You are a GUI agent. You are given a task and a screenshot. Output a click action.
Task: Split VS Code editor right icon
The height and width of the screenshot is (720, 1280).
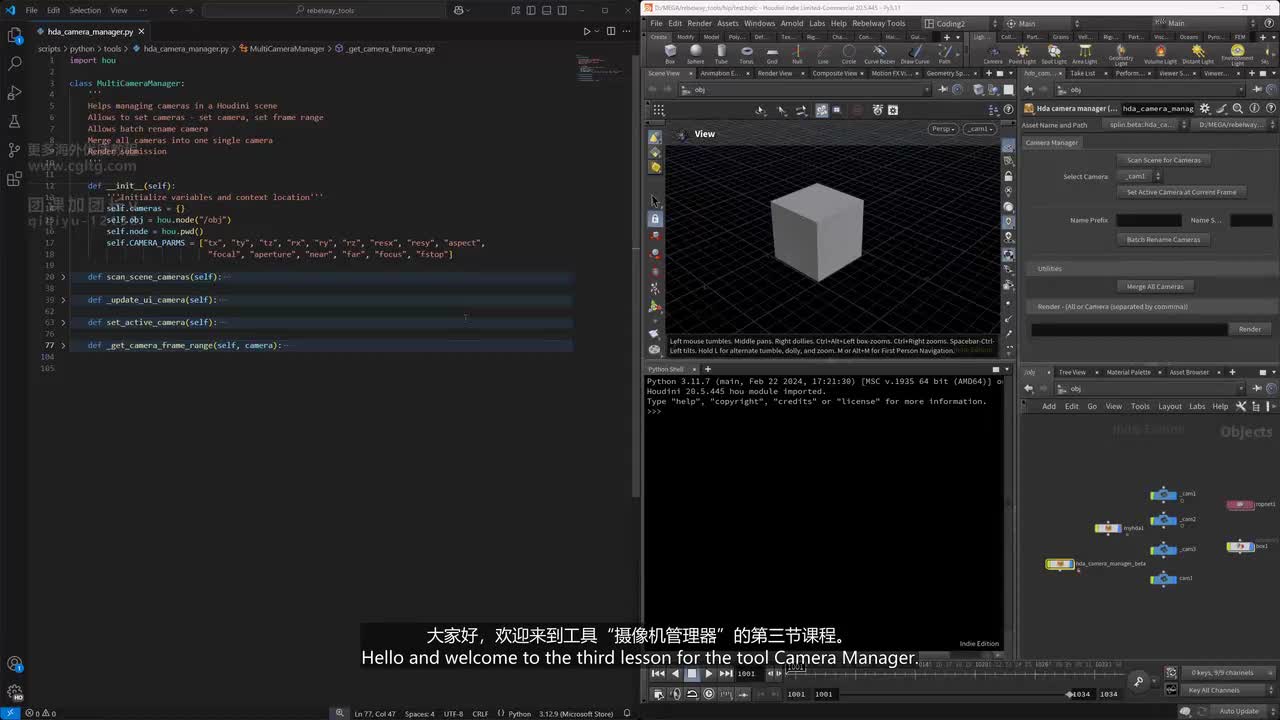[611, 31]
